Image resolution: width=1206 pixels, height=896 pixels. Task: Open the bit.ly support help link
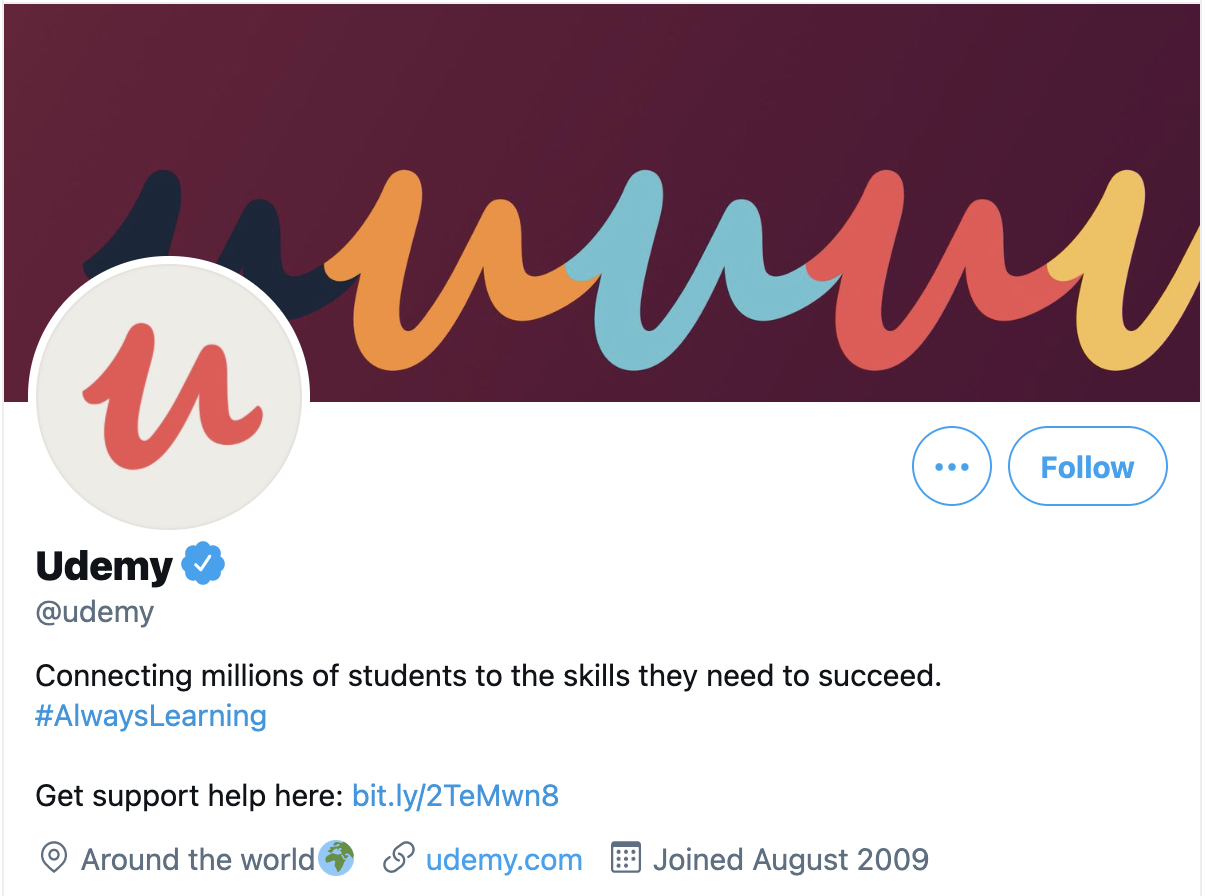tap(455, 796)
